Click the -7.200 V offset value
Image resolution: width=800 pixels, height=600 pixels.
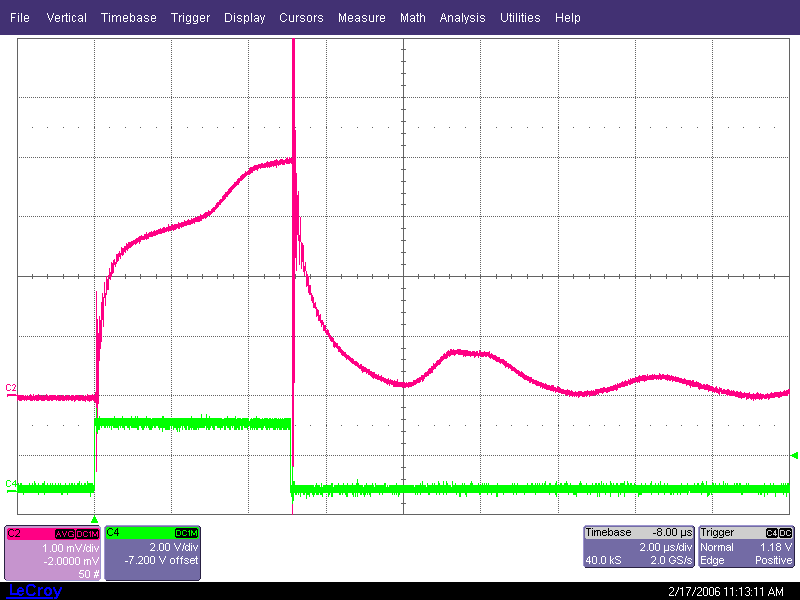tap(161, 560)
